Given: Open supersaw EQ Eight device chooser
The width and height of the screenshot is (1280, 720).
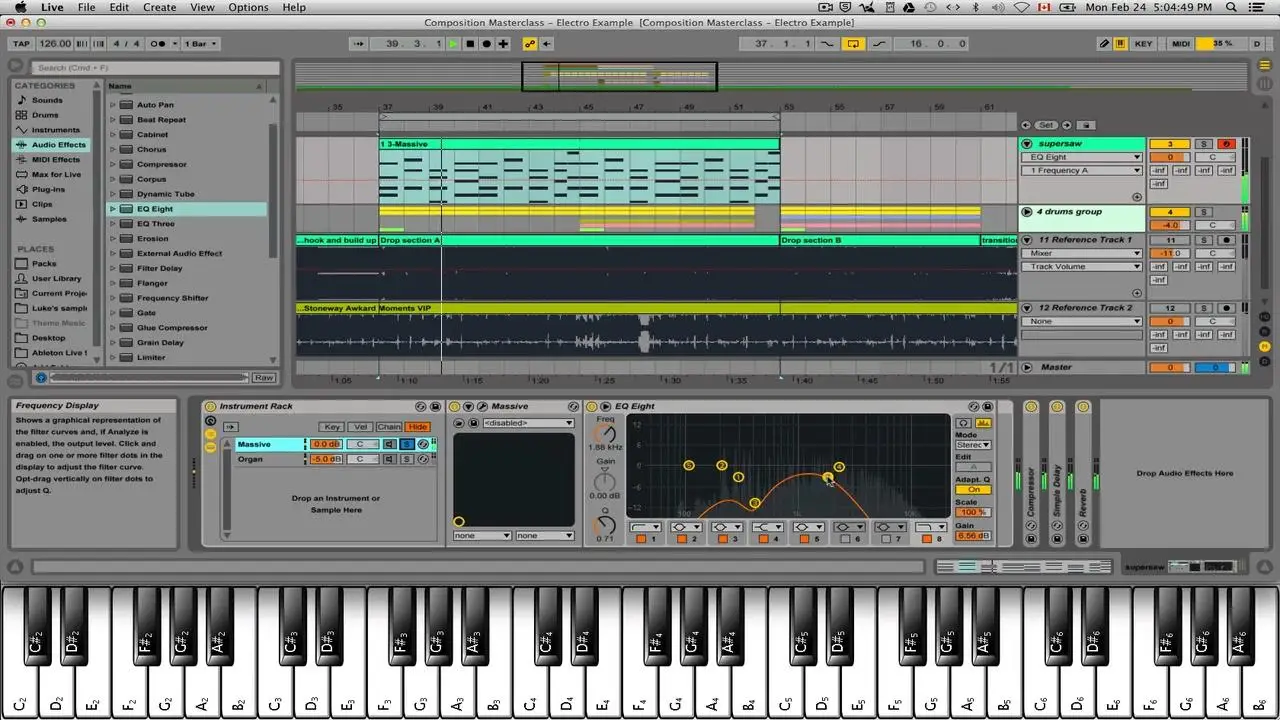Looking at the screenshot, I should (1081, 157).
